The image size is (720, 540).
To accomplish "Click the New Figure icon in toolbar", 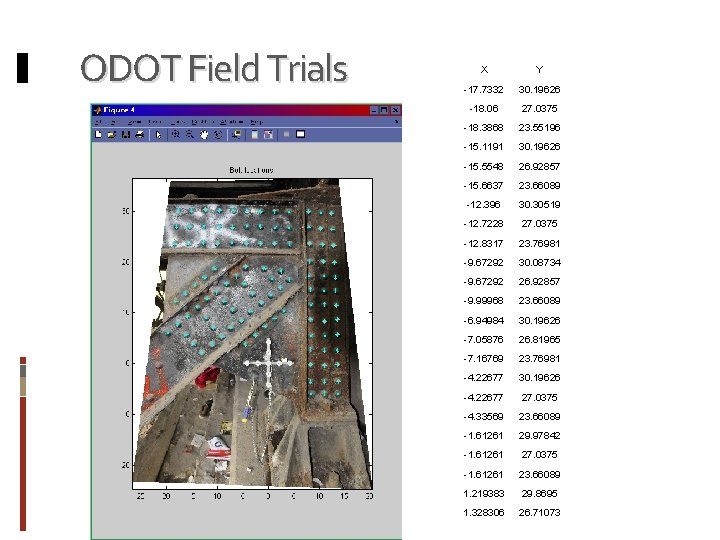I will pyautogui.click(x=98, y=135).
